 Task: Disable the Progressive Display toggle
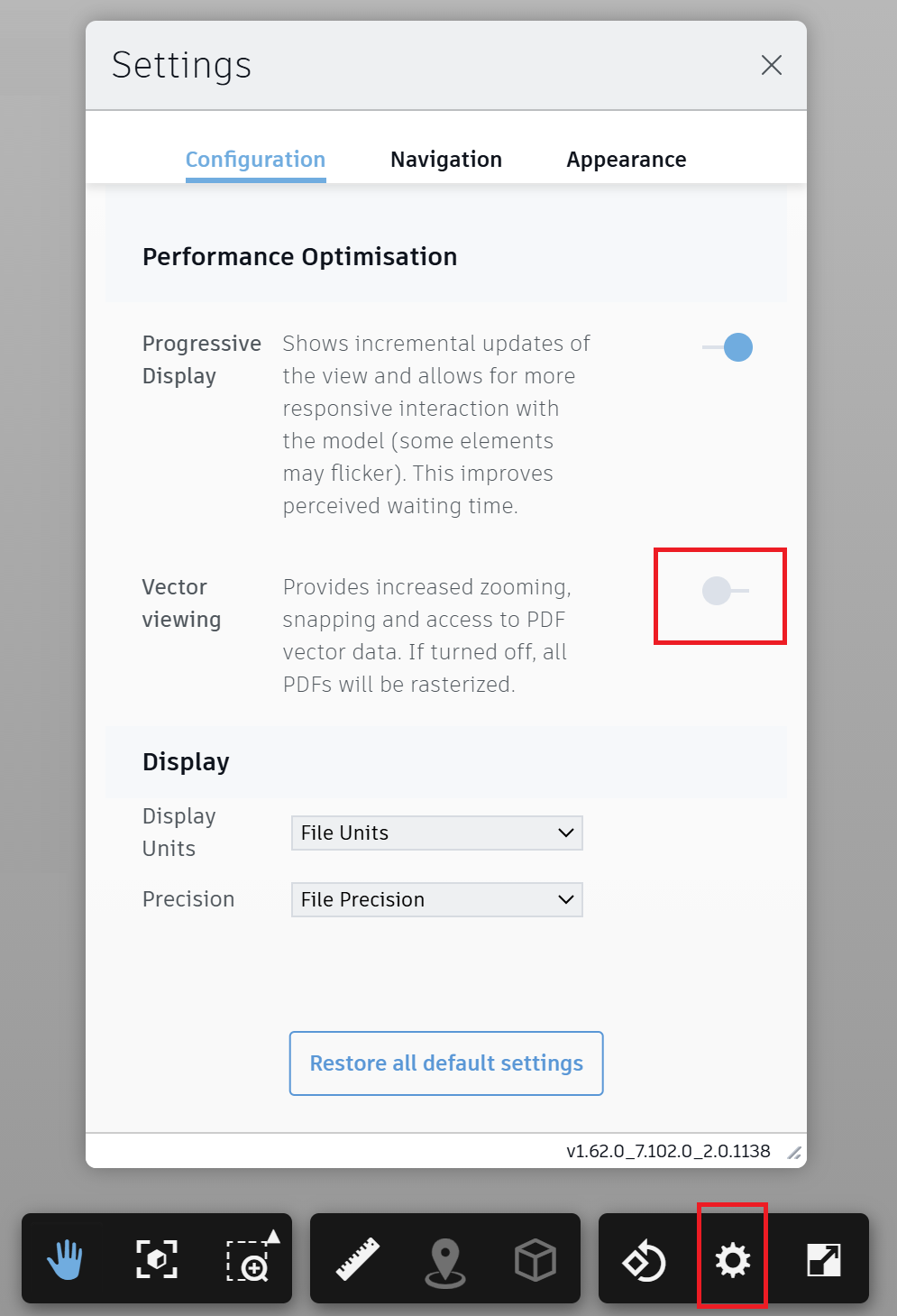(728, 347)
